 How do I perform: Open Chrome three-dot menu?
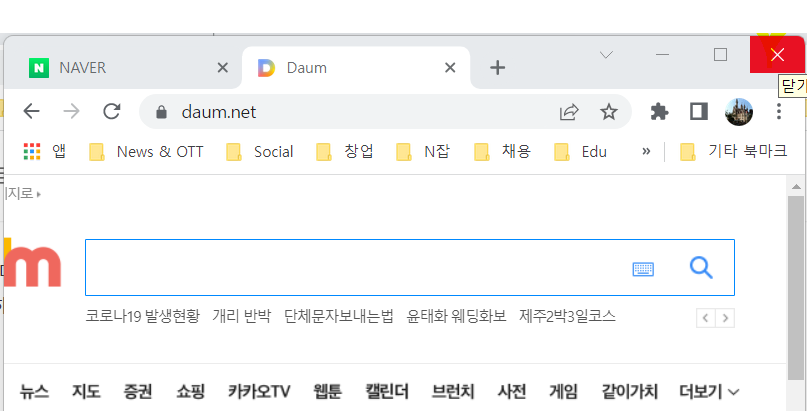pyautogui.click(x=779, y=112)
